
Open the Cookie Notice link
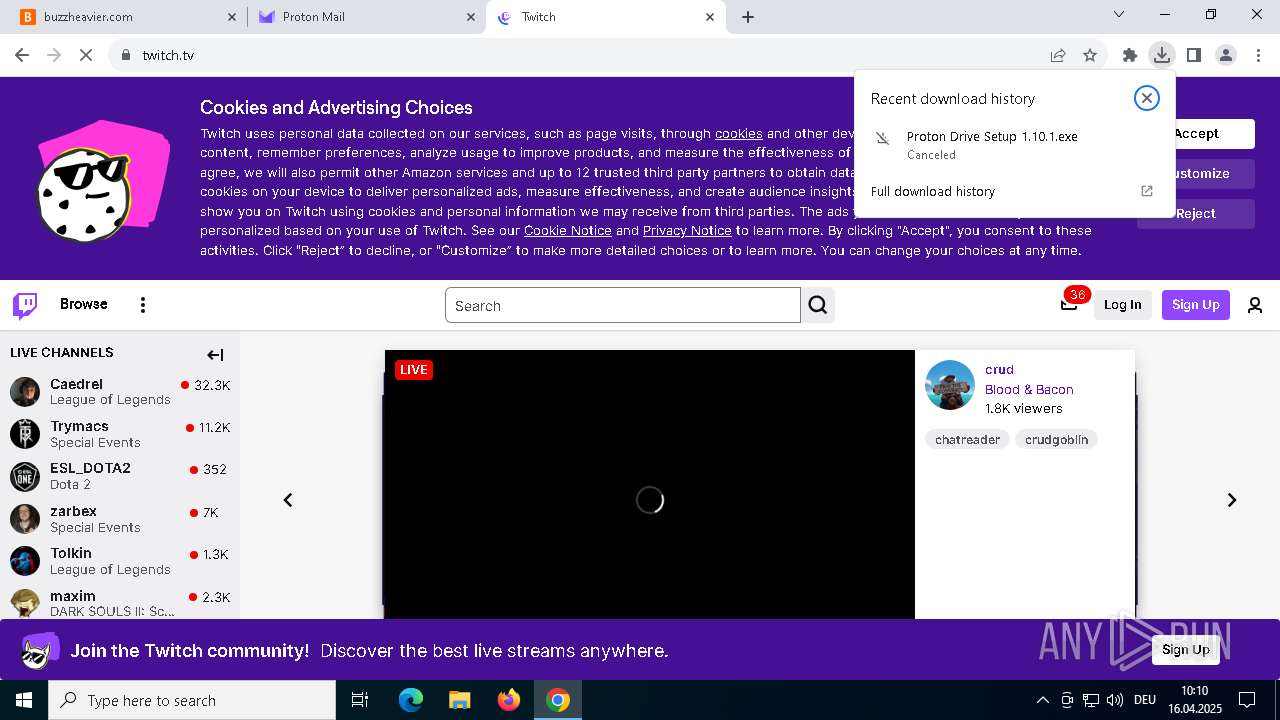(x=568, y=230)
